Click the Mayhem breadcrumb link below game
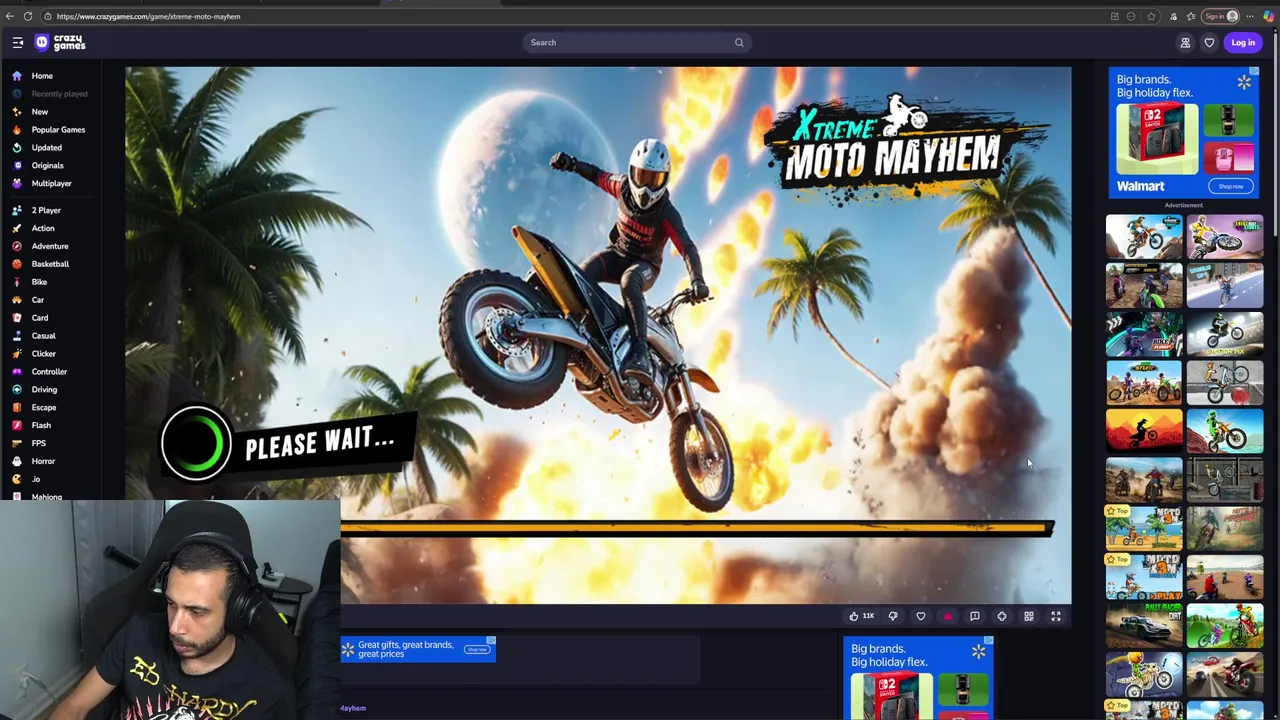The width and height of the screenshot is (1280, 720). click(x=353, y=708)
